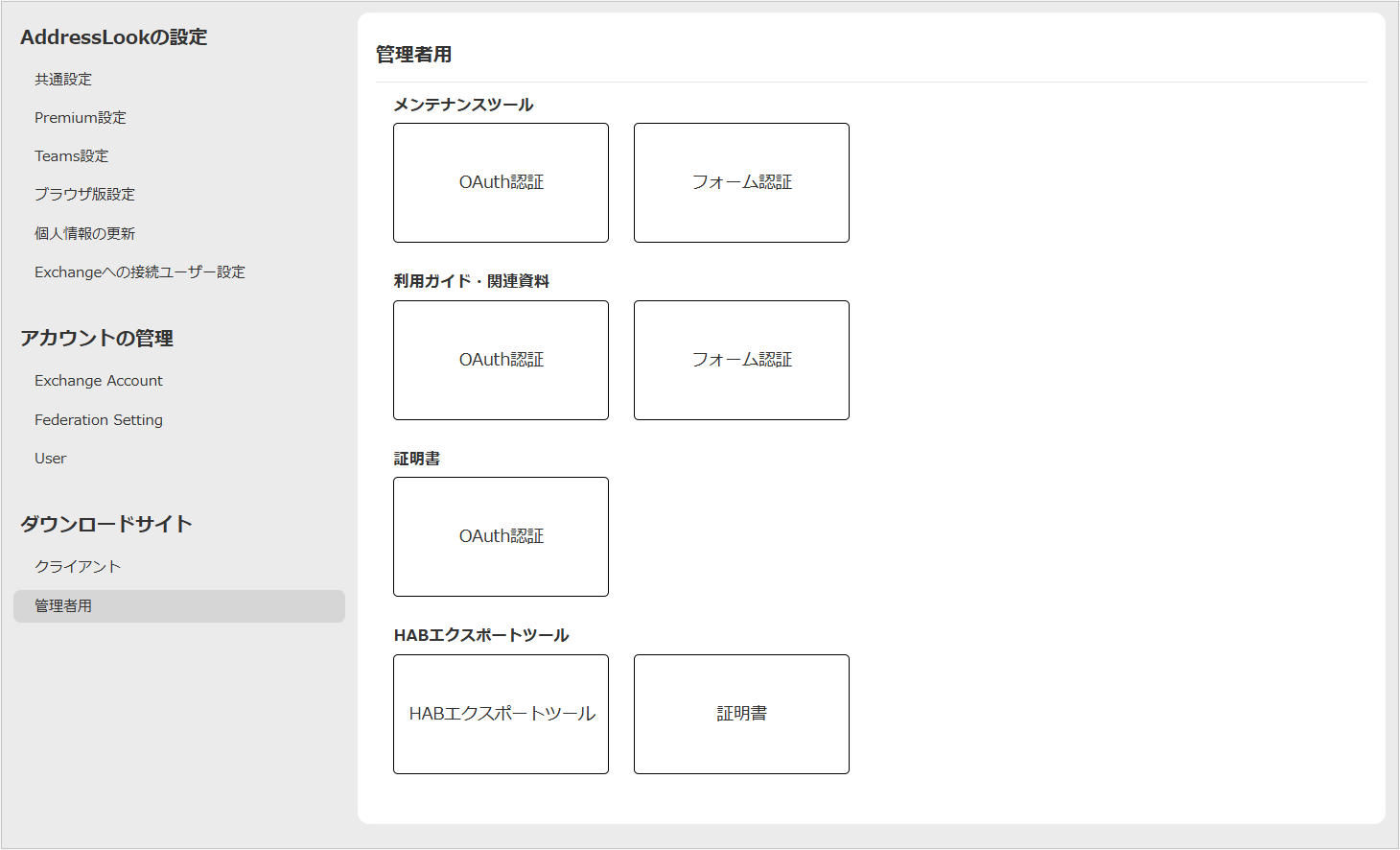Open クライアント download page
This screenshot has height=850, width=1400.
pyautogui.click(x=78, y=567)
